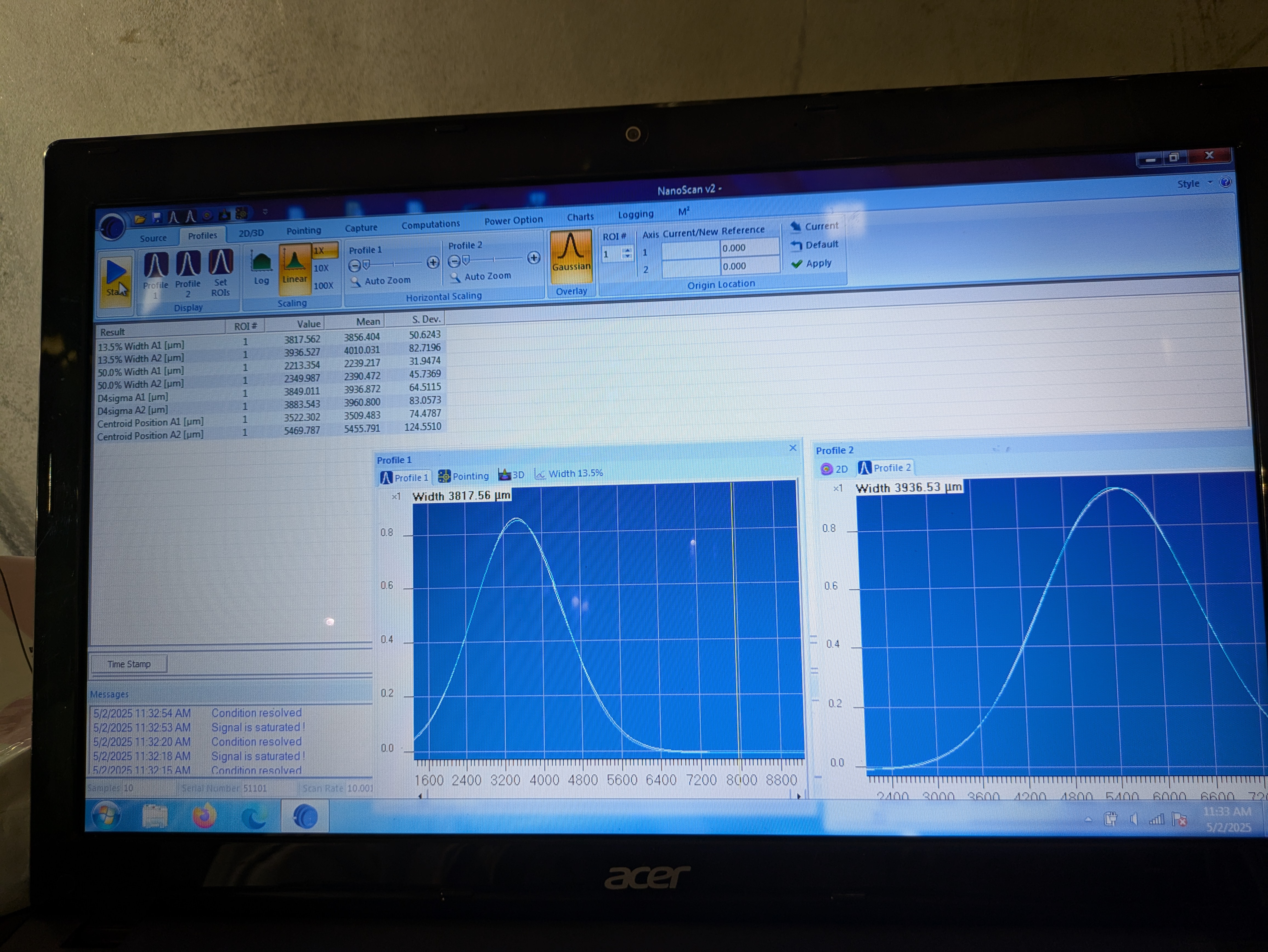The width and height of the screenshot is (1268, 952).
Task: Open the Source ribbon tab
Action: tap(153, 238)
